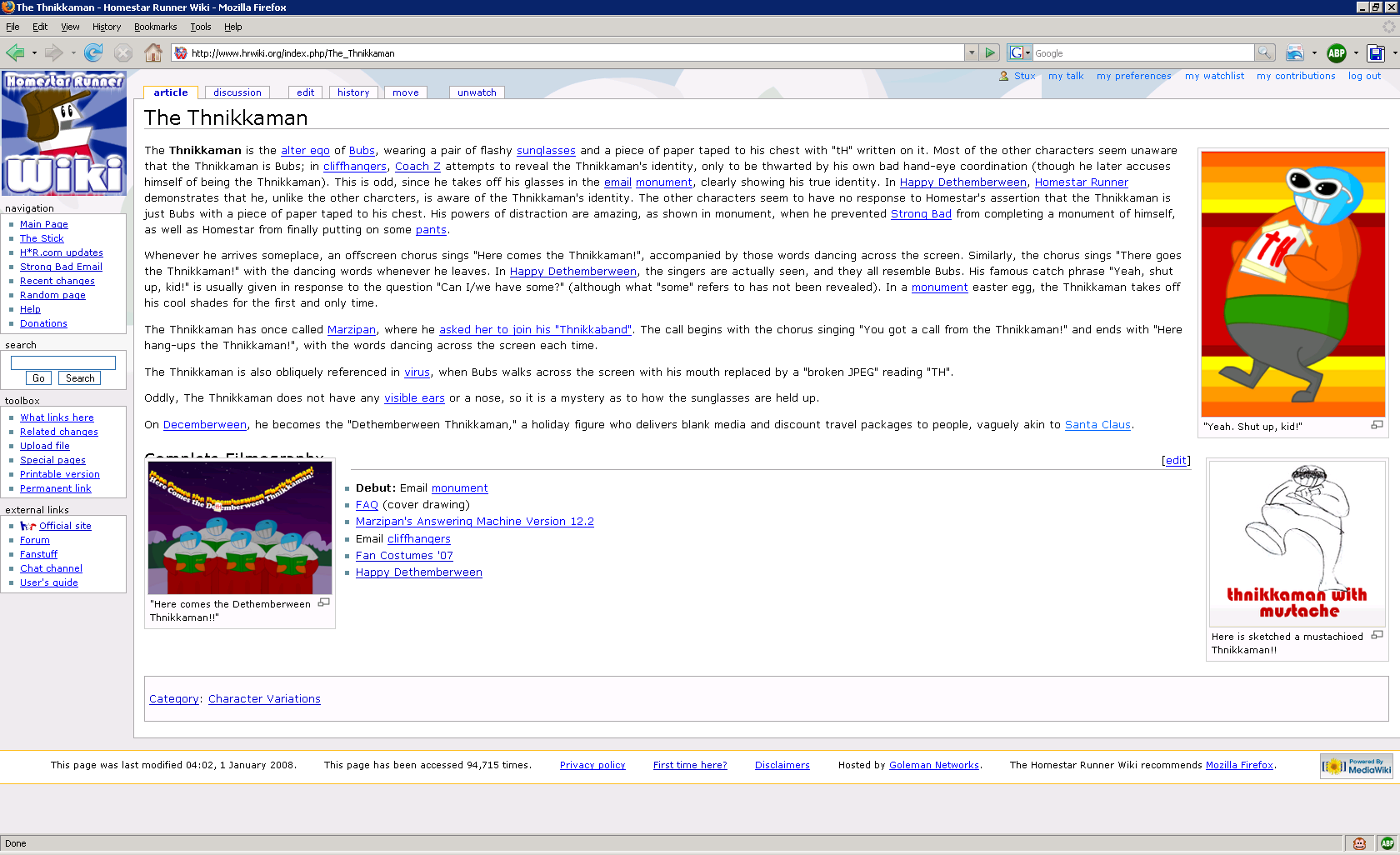
Task: Click the Recent changes sidebar link
Action: tap(57, 281)
